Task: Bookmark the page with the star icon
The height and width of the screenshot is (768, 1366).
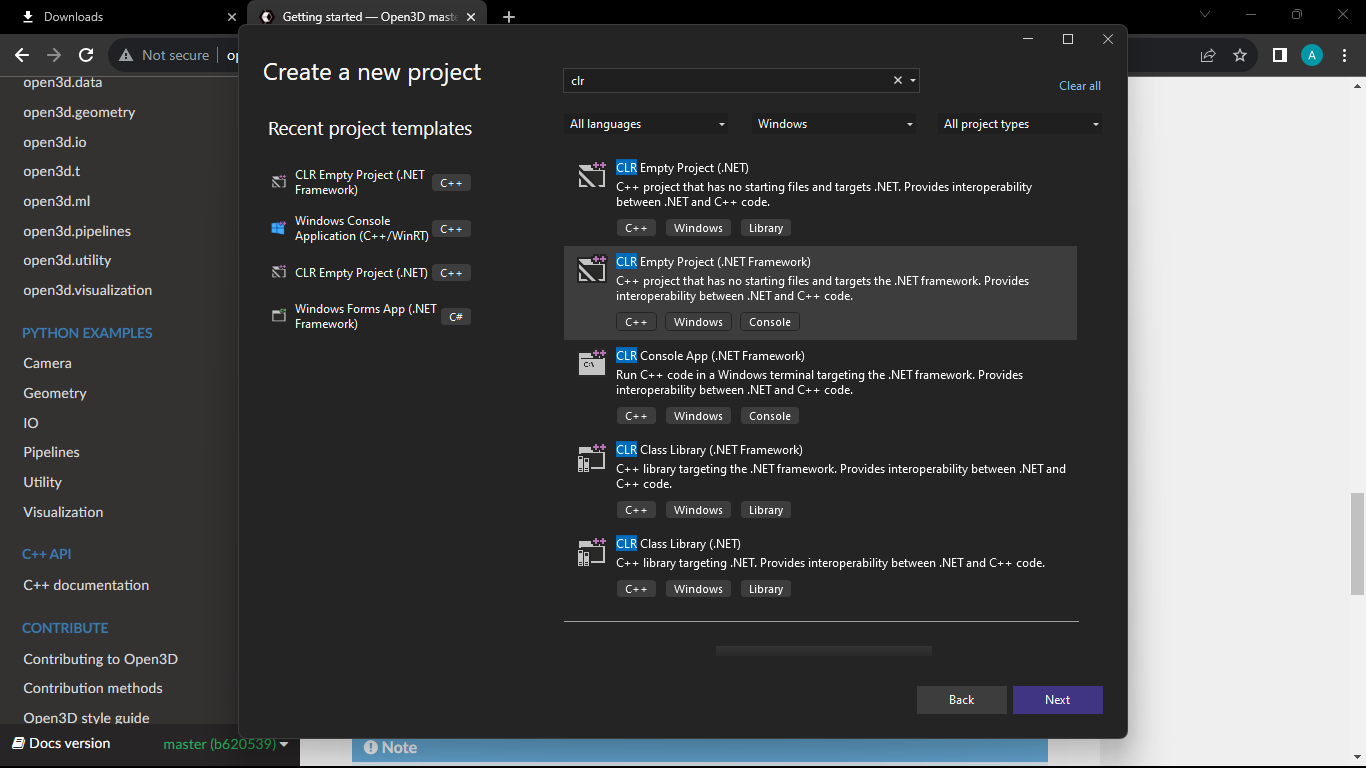Action: pos(1240,55)
